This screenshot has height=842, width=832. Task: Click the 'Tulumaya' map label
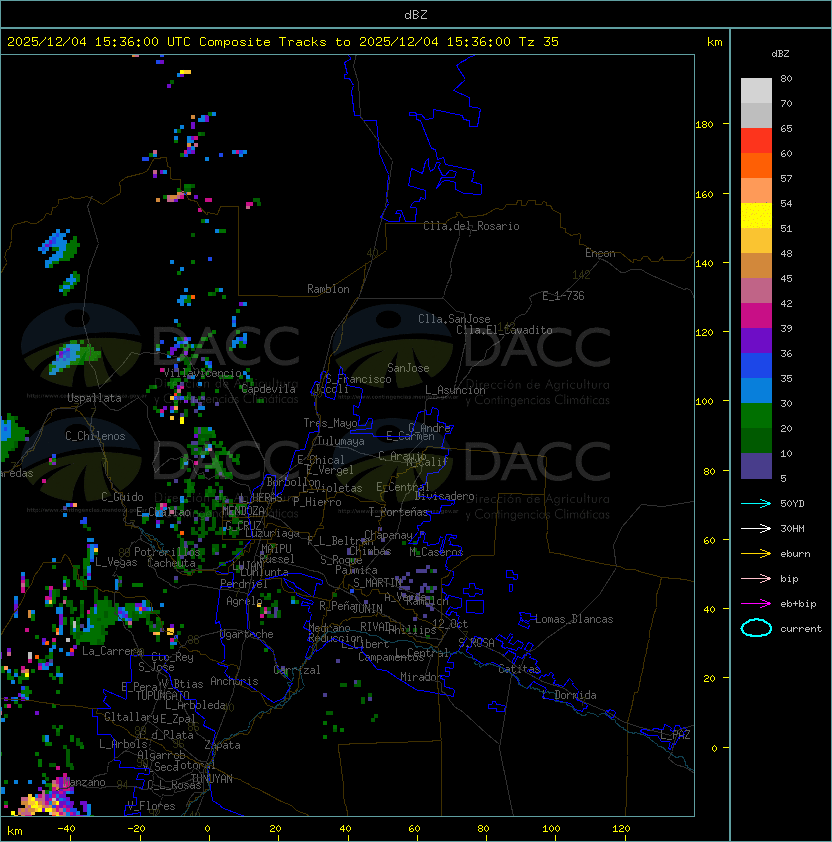click(341, 441)
